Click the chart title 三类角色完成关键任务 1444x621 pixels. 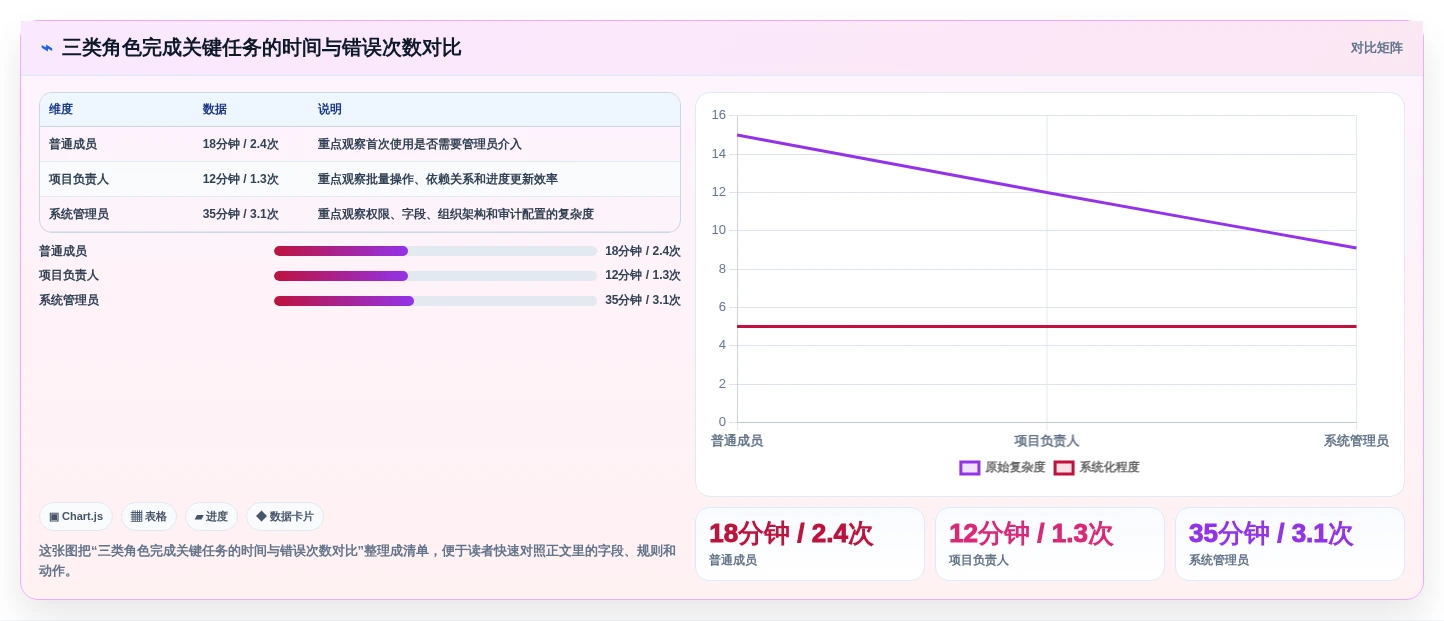(261, 48)
